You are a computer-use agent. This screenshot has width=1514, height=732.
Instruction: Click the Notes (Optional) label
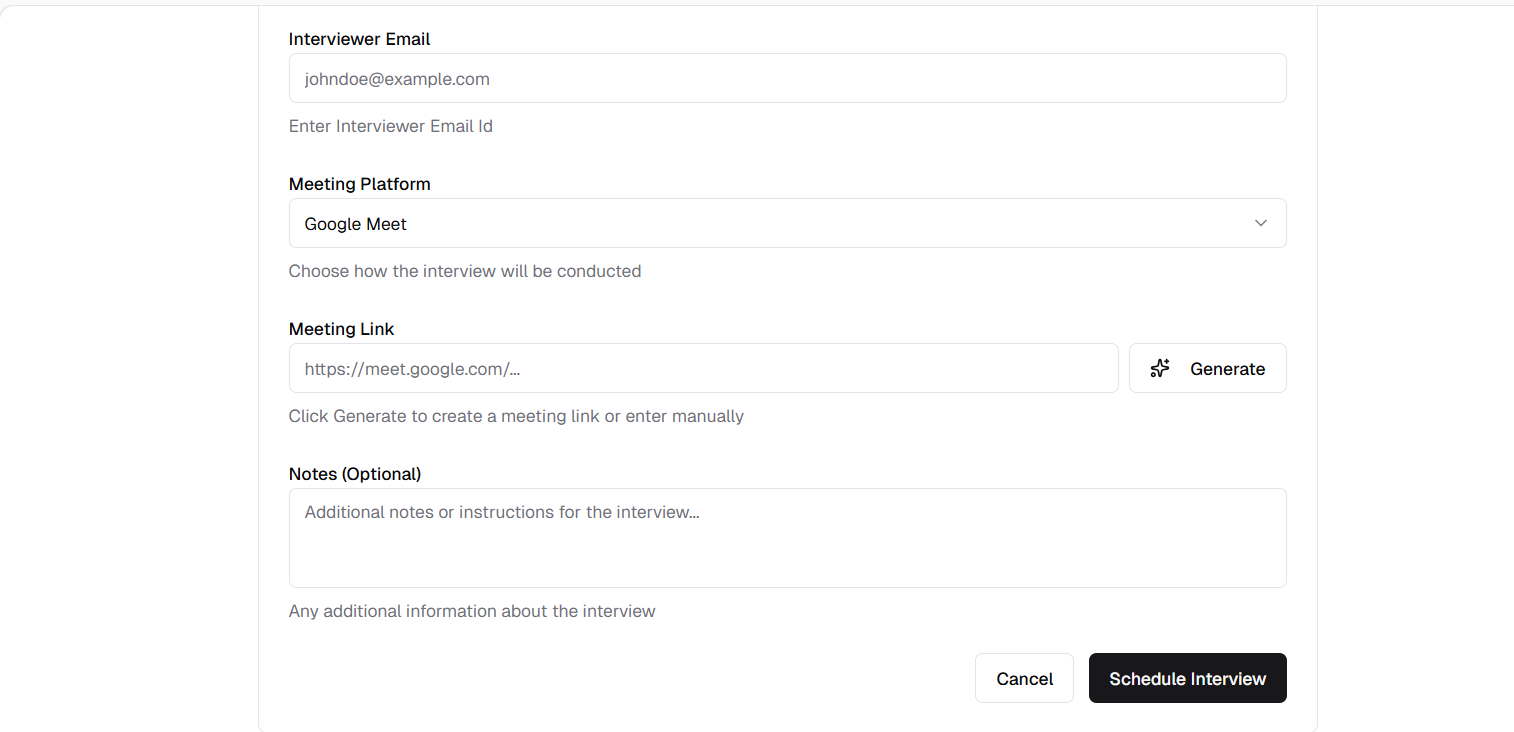[354, 474]
